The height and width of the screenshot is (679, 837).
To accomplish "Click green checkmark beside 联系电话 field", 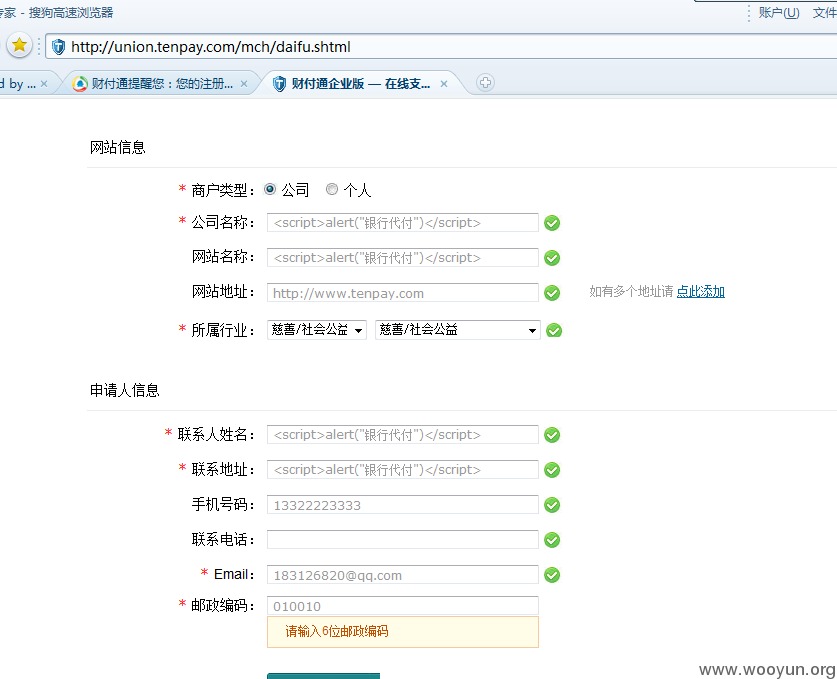I will [x=552, y=540].
